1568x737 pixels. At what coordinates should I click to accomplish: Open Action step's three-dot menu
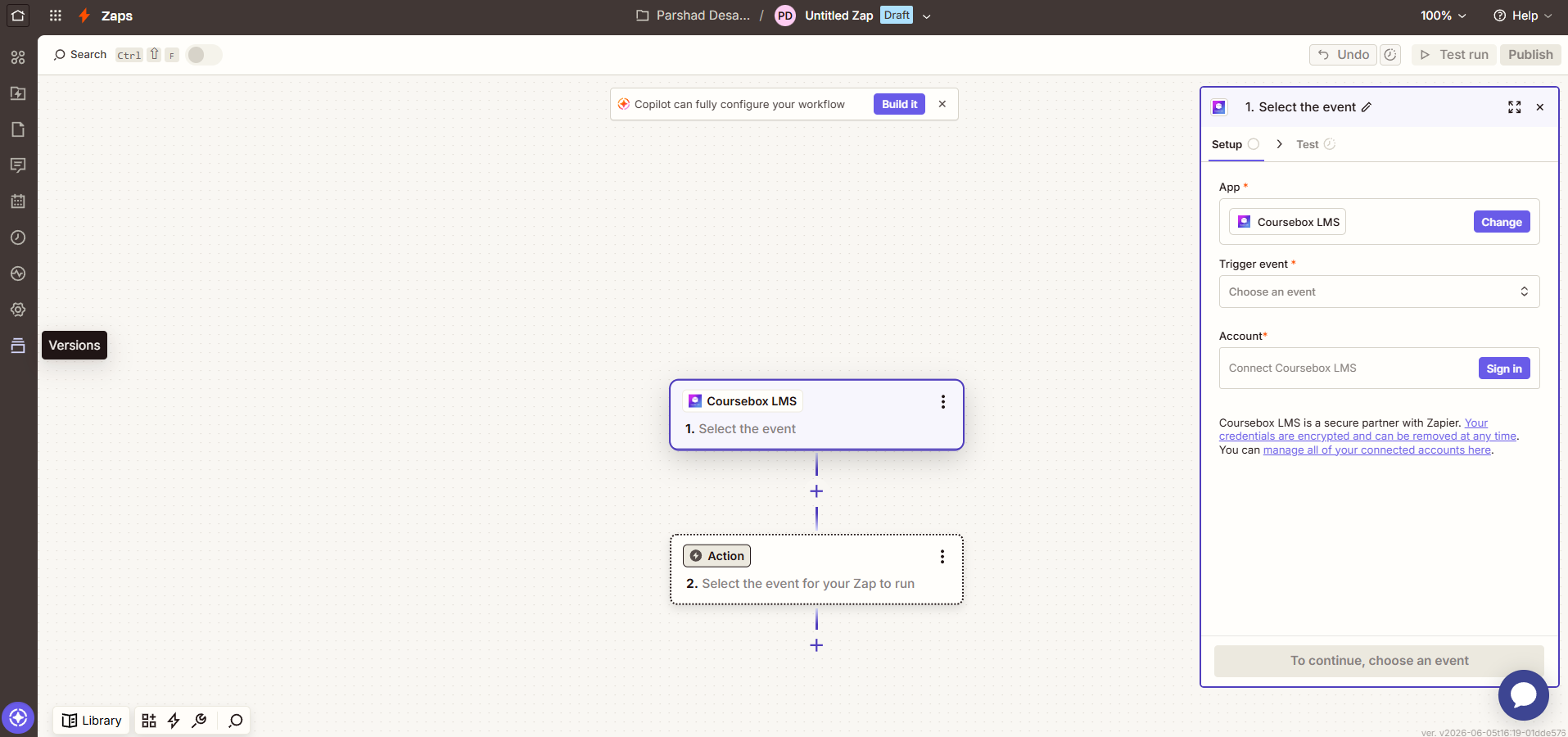pos(942,557)
